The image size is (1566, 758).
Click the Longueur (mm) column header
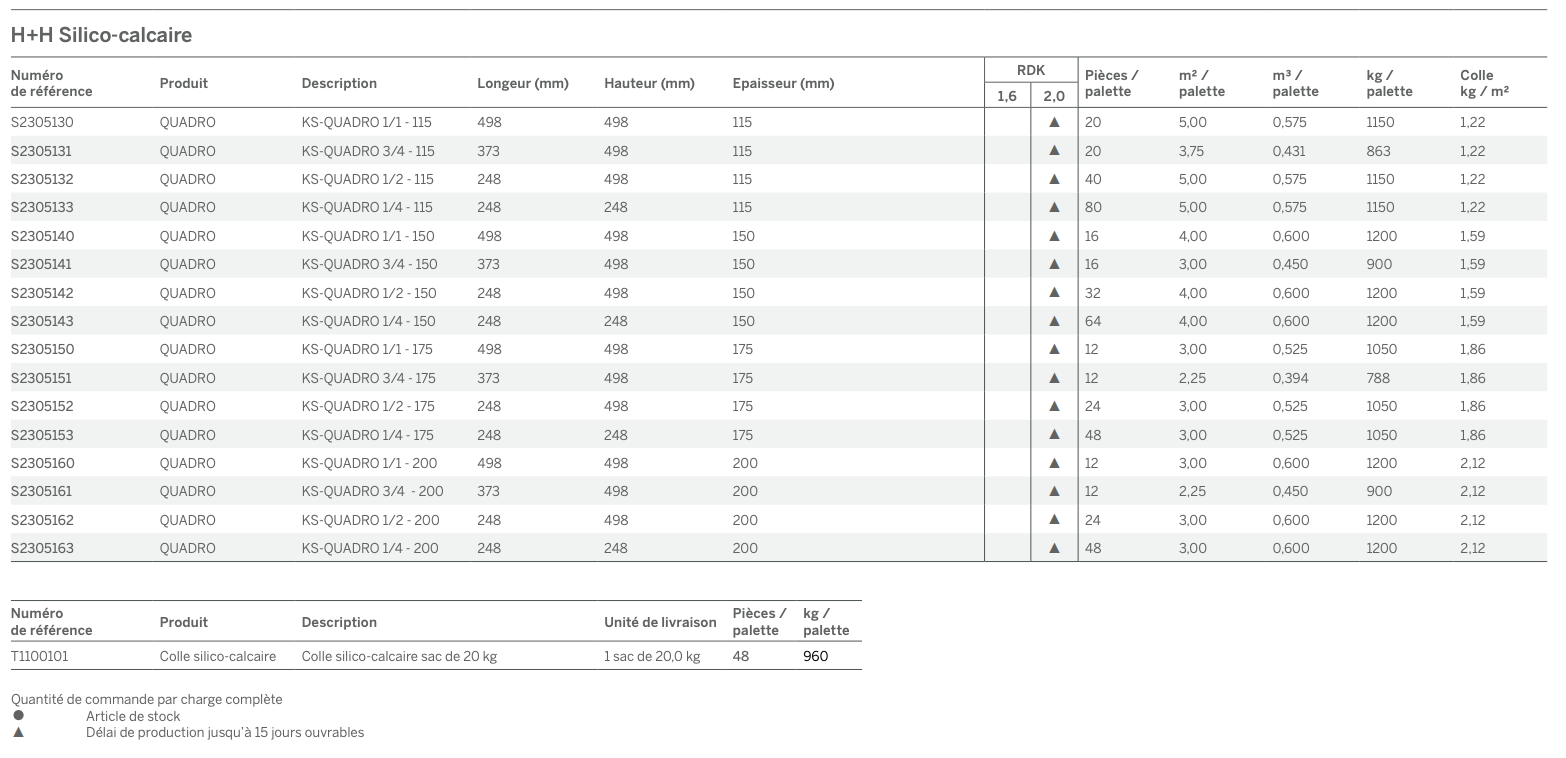coord(522,83)
